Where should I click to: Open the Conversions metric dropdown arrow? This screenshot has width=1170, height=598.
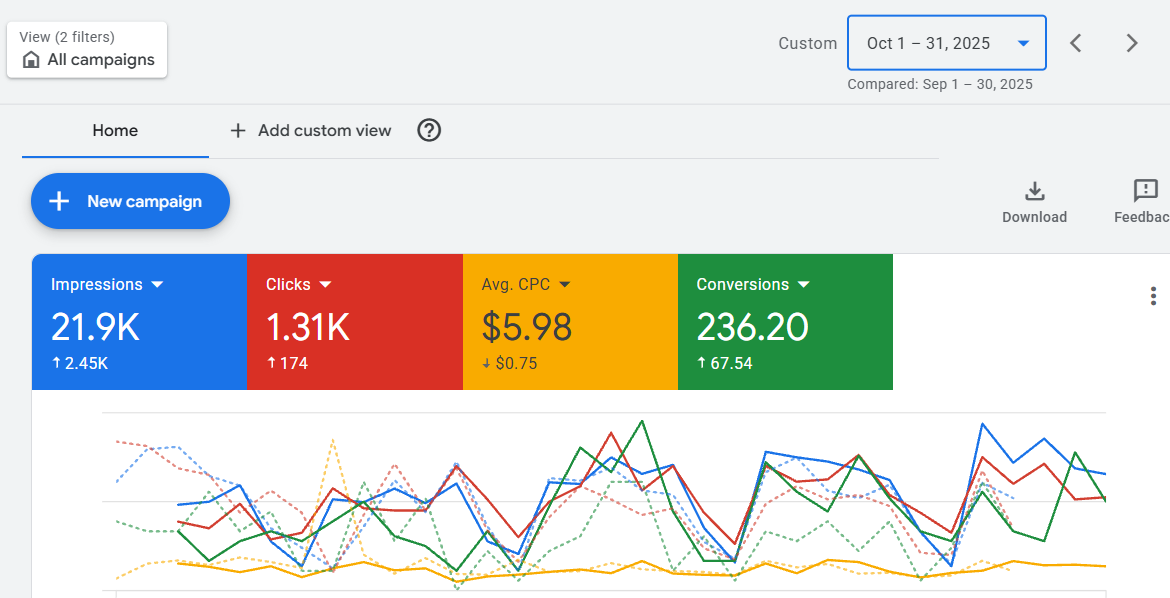tap(804, 285)
